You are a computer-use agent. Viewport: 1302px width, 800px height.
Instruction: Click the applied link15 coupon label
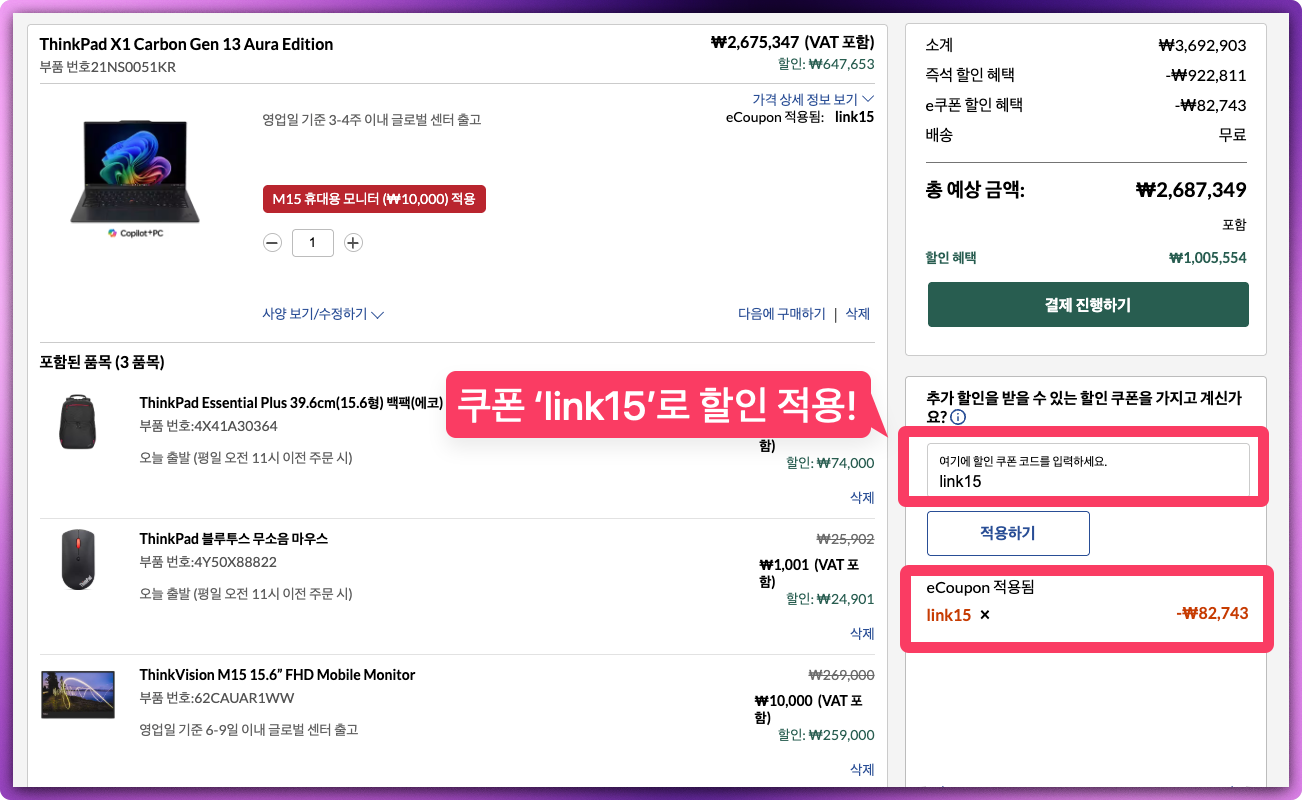[x=949, y=615]
